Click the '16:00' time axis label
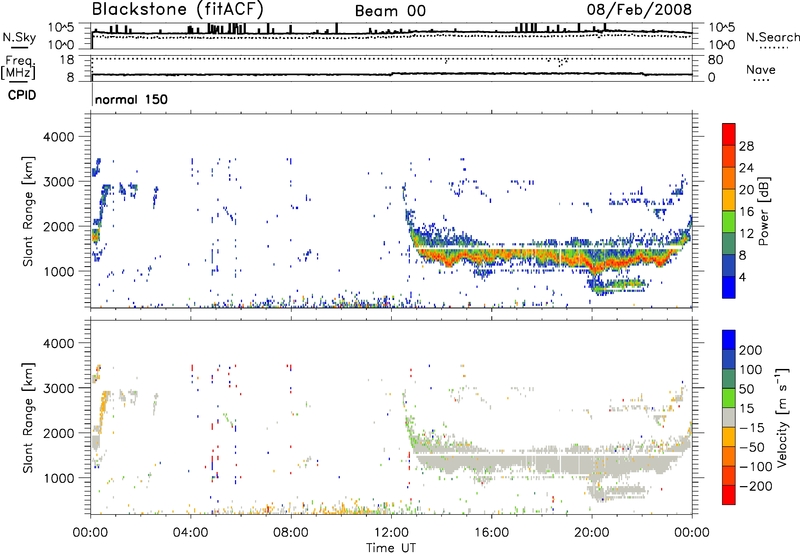 [x=491, y=533]
